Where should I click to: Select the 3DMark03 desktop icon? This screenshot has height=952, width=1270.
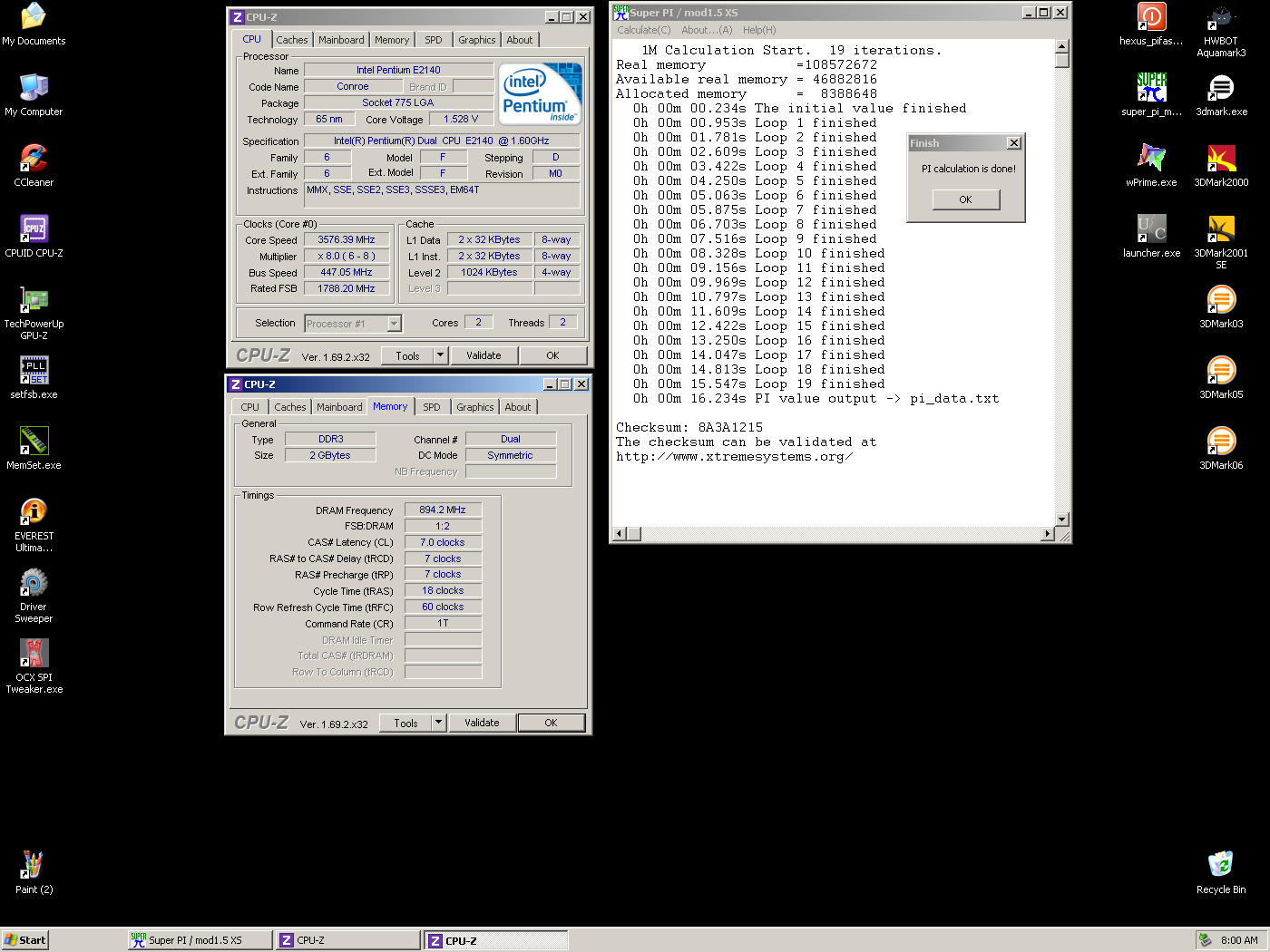(x=1221, y=307)
